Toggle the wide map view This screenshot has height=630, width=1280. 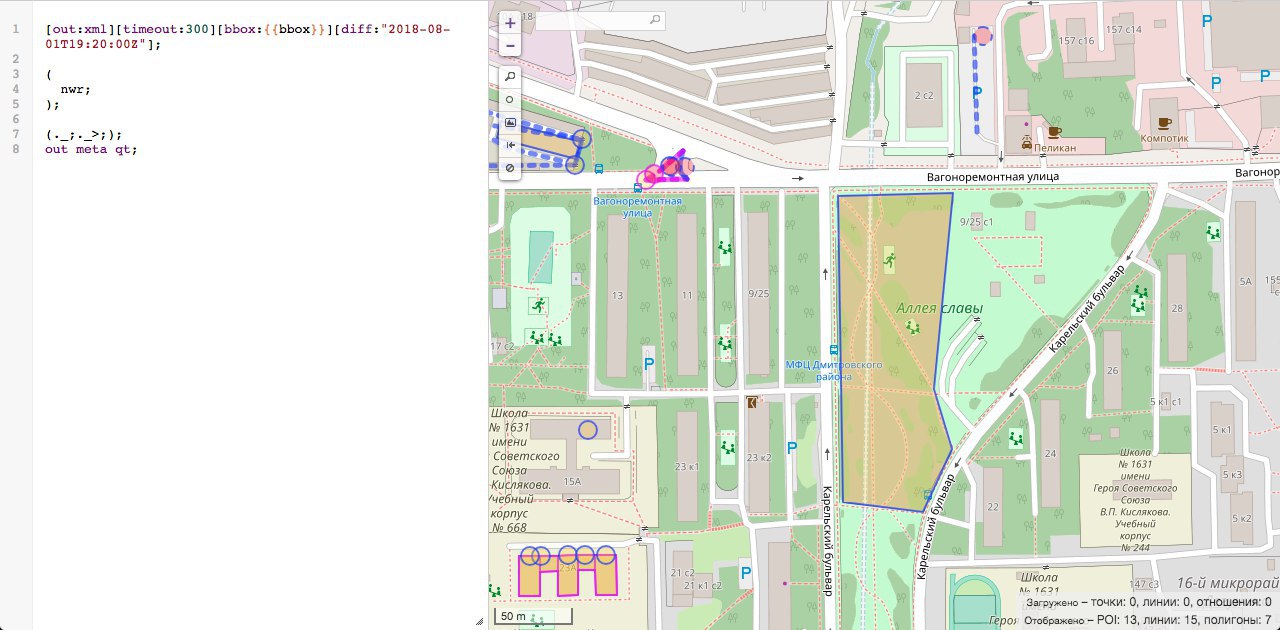[x=510, y=145]
